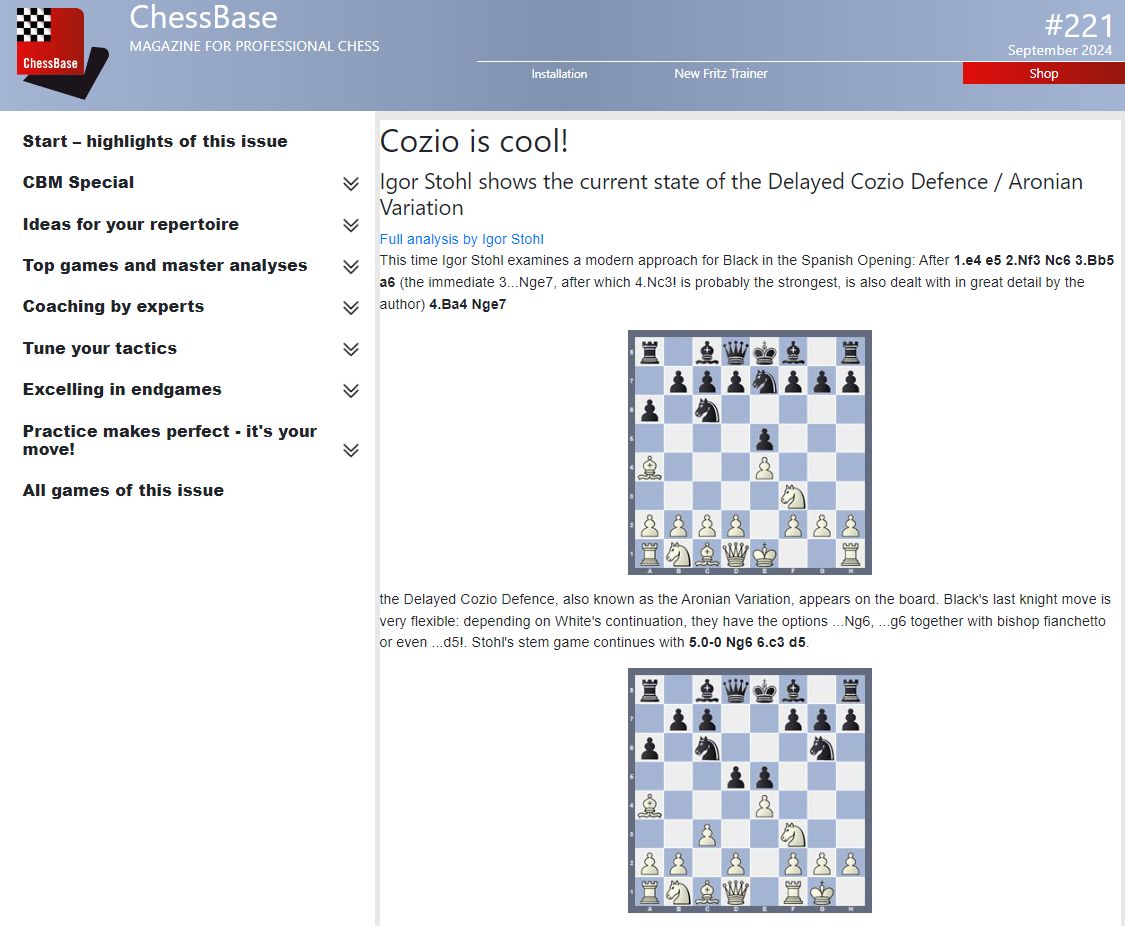Screen dimensions: 1125x926
Task: Open the New Fritz Trainer menu item
Action: coord(720,74)
